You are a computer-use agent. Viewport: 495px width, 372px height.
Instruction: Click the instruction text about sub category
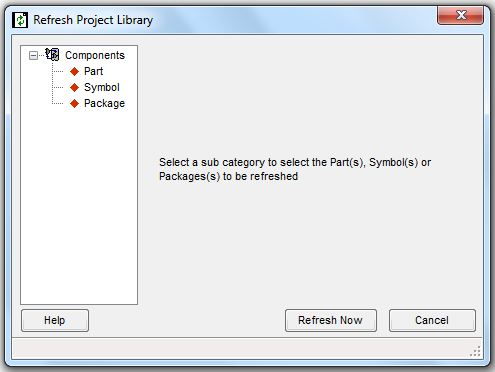click(295, 169)
